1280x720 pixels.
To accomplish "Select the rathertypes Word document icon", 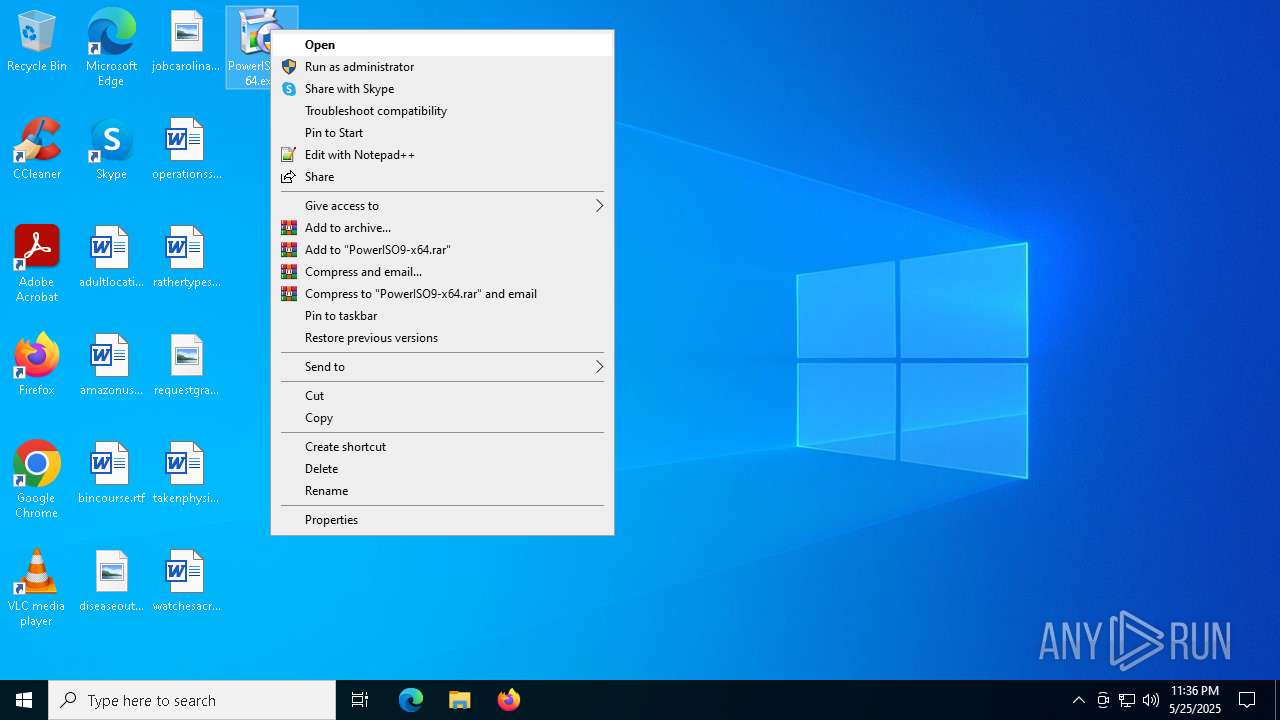I will coord(186,258).
